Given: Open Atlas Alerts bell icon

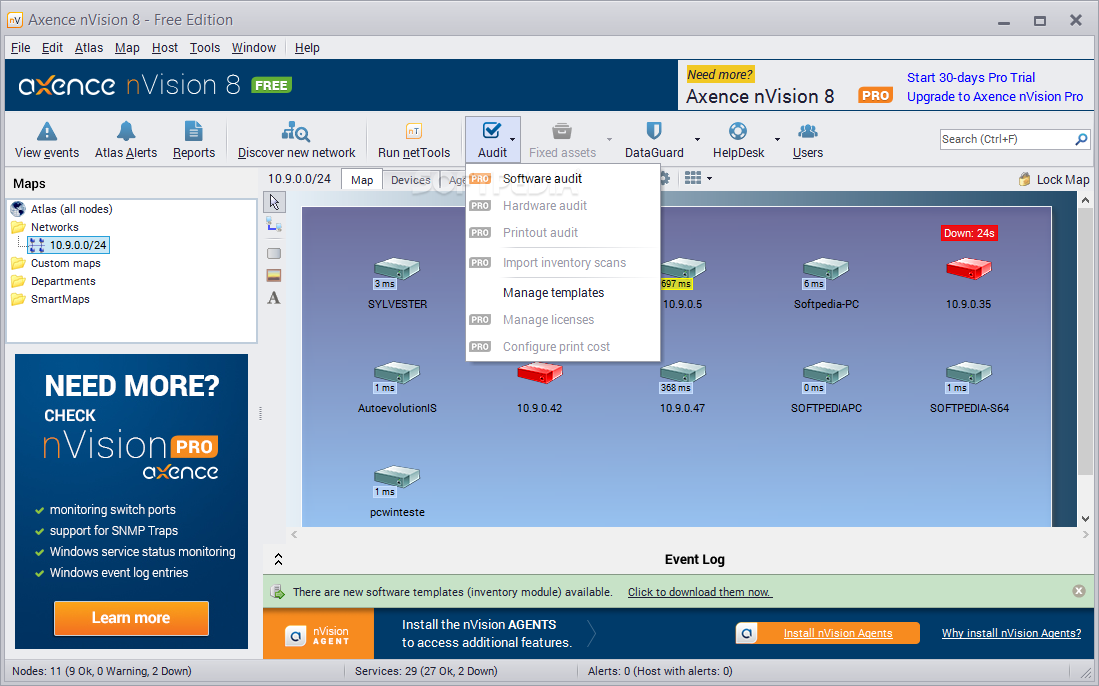Looking at the screenshot, I should tap(126, 131).
